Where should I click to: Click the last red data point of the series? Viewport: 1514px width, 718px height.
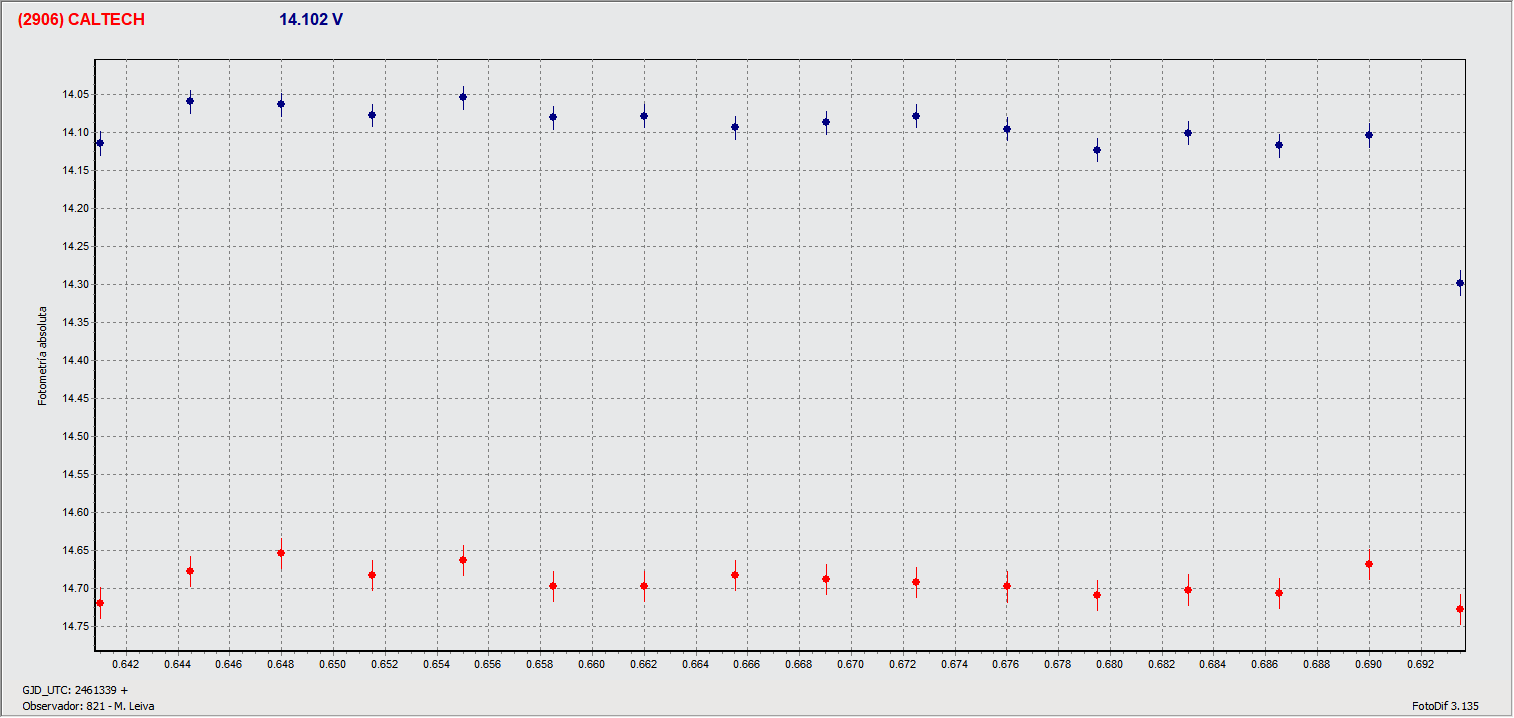tap(1460, 609)
